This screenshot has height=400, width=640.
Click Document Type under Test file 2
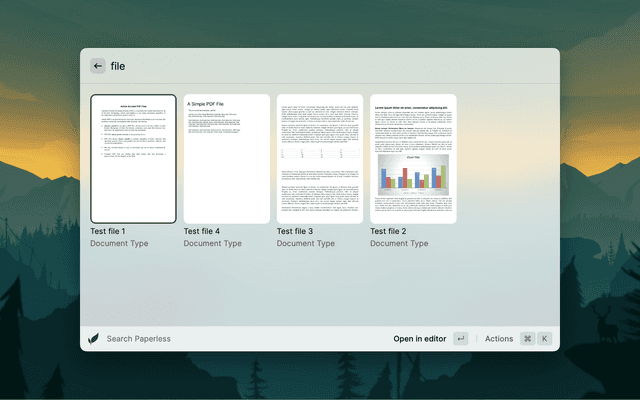(x=399, y=243)
